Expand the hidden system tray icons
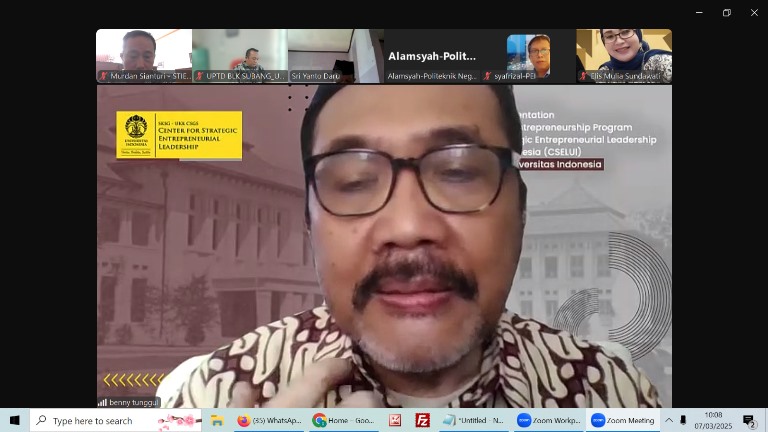The image size is (768, 432). (669, 420)
